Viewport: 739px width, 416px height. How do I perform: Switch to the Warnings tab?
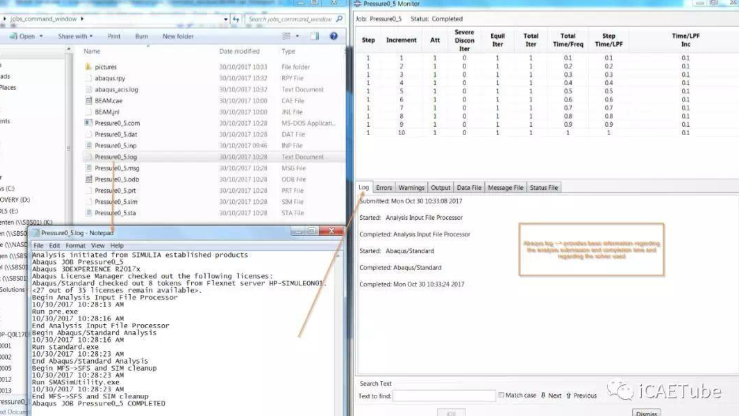(411, 188)
